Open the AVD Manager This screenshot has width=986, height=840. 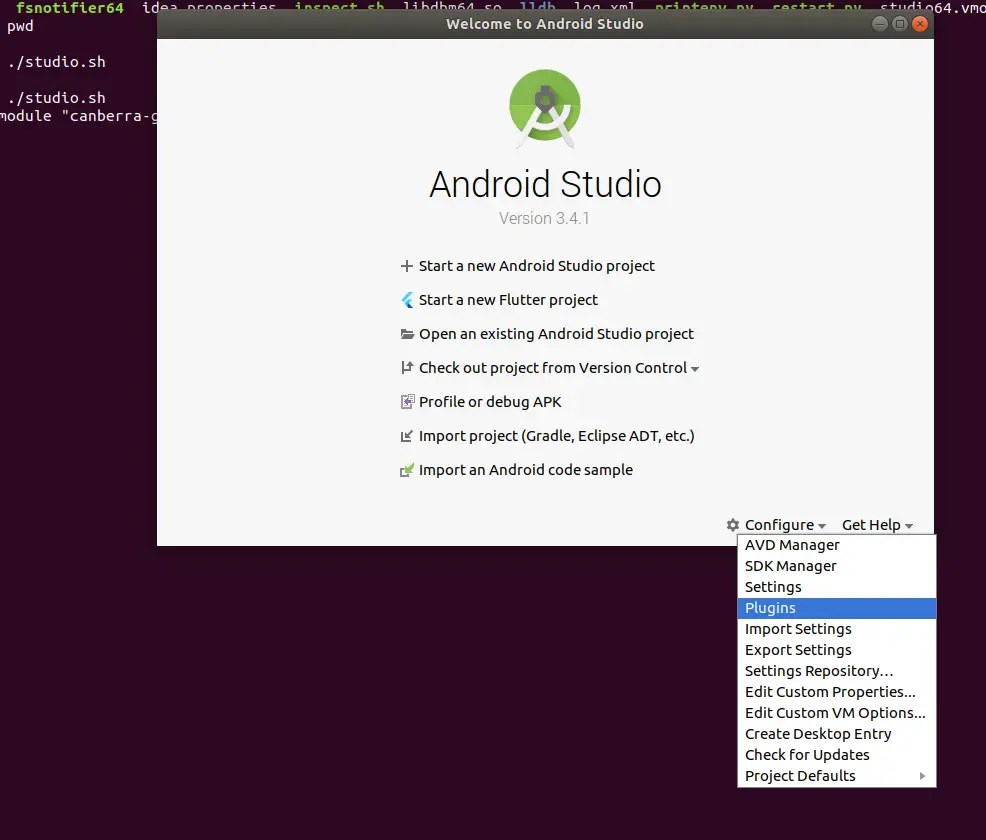(792, 544)
